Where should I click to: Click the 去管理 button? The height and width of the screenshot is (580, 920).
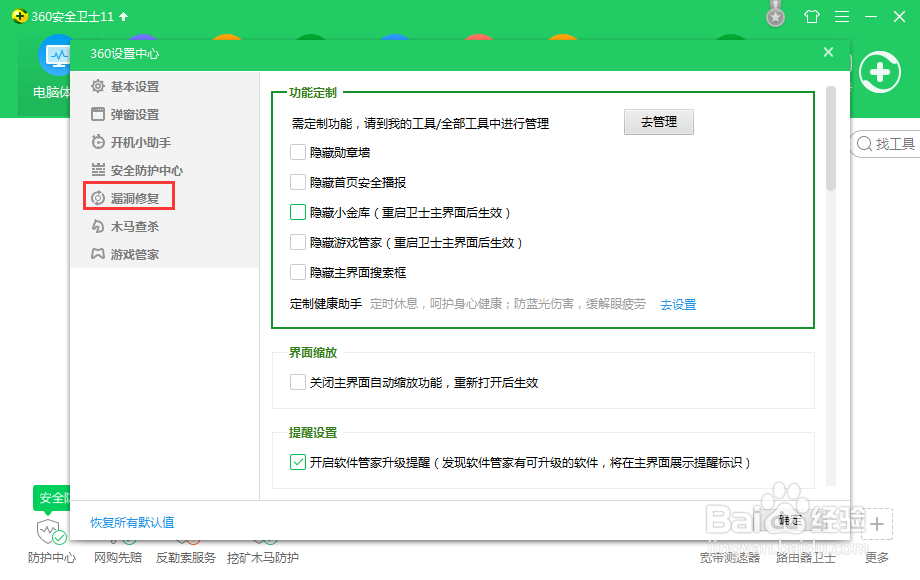coord(658,122)
